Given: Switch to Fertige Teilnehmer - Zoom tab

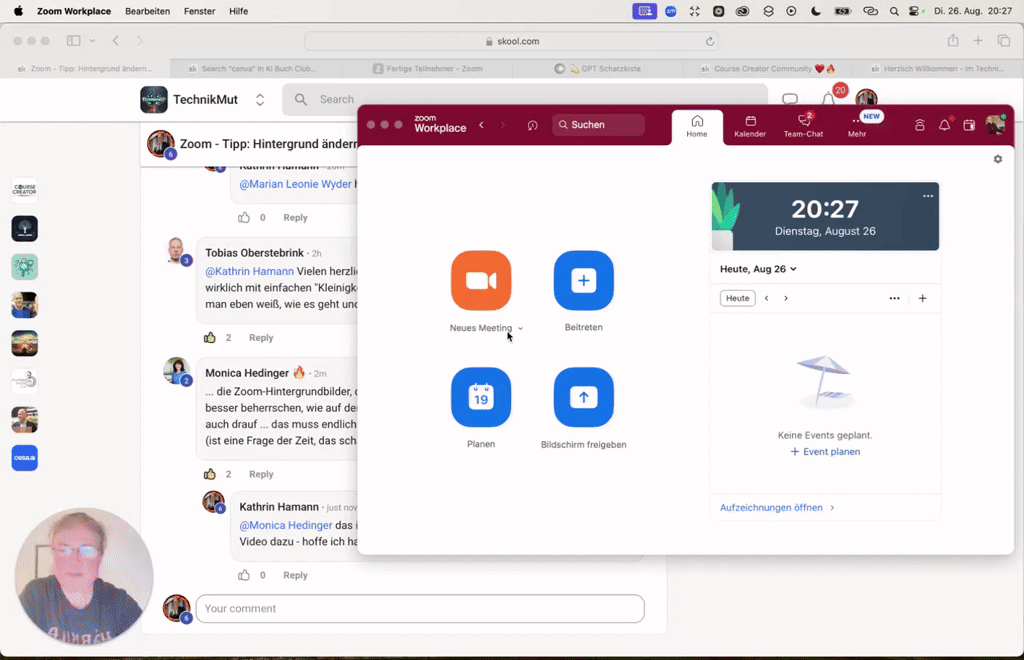Looking at the screenshot, I should pyautogui.click(x=427, y=69).
